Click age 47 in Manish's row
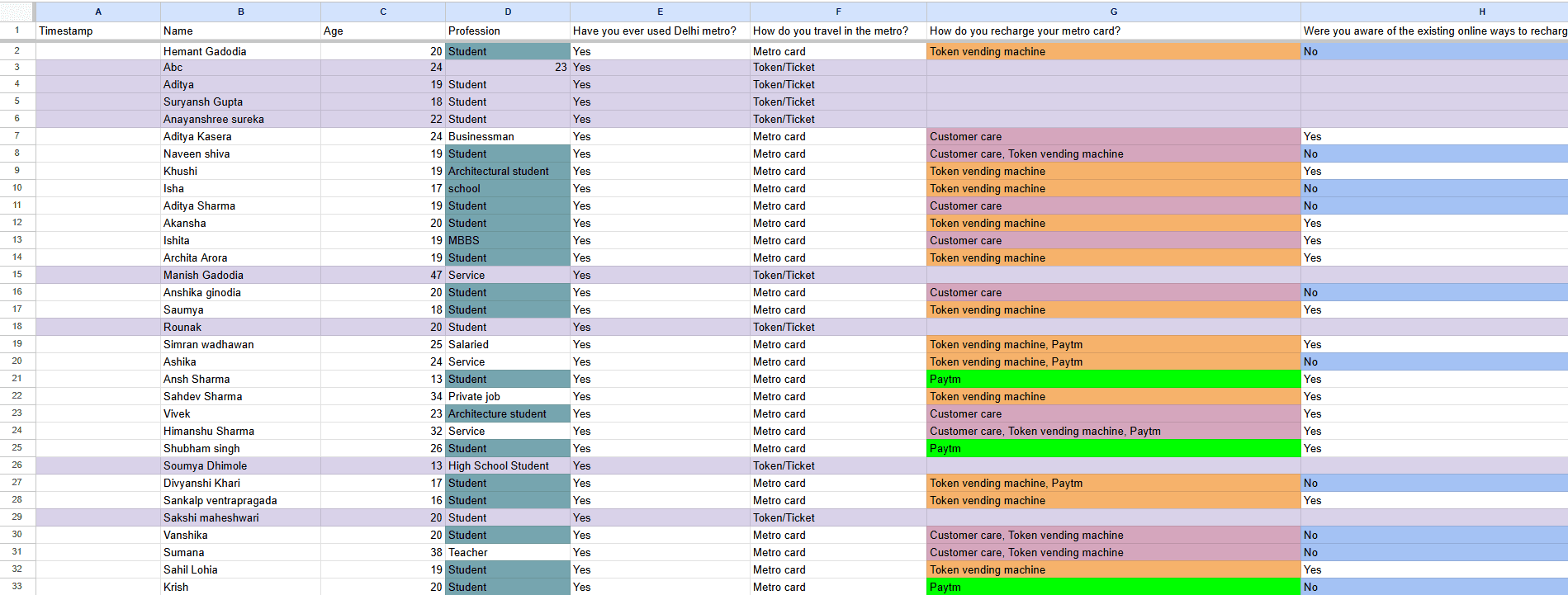Screen dimensions: 1568x595 (x=383, y=275)
